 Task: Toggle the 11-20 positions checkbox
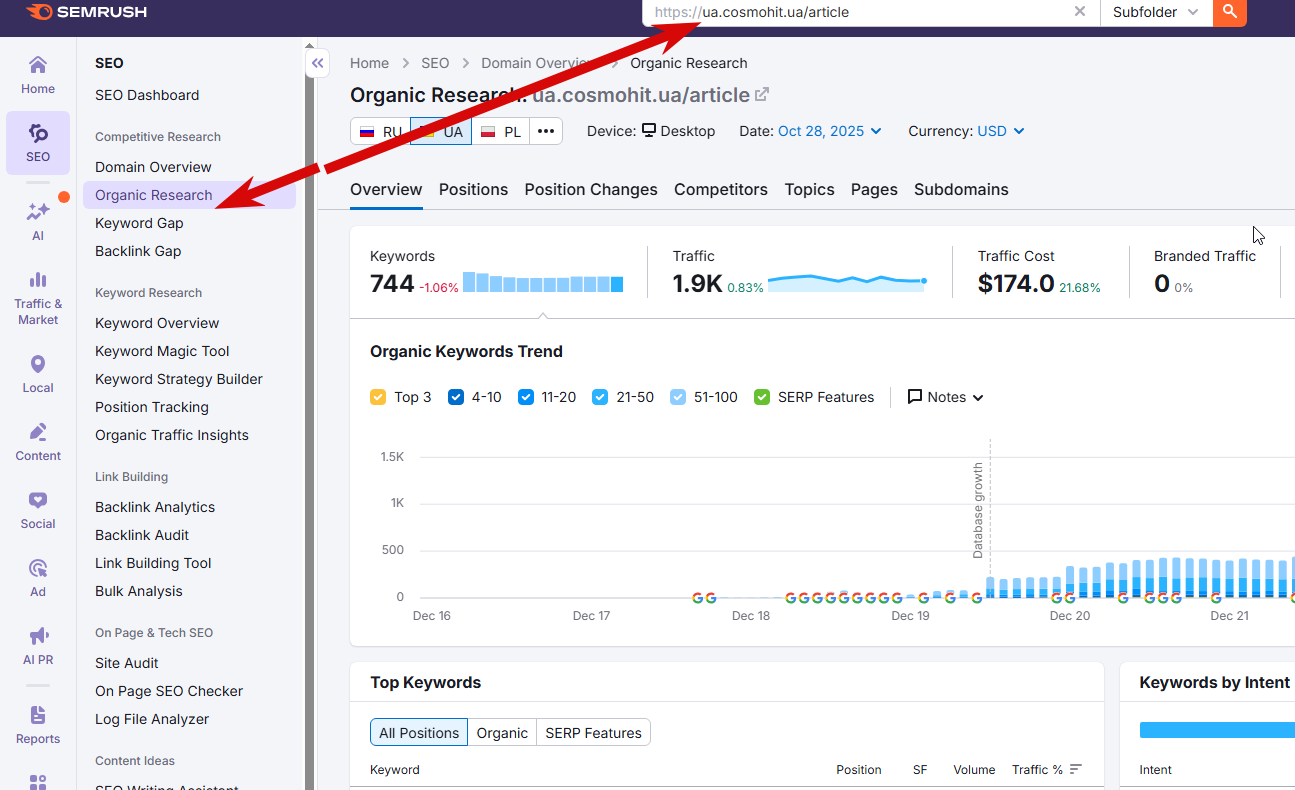(x=526, y=397)
